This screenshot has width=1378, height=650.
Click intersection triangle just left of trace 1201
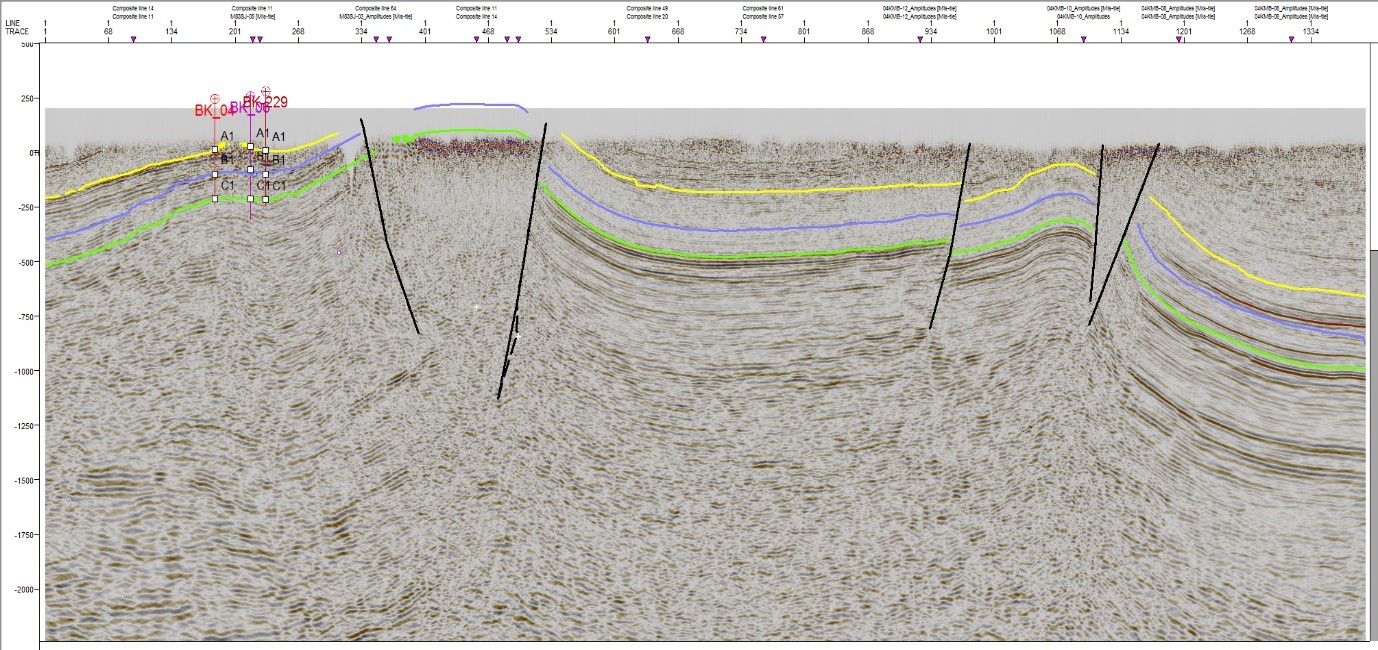[x=1179, y=39]
